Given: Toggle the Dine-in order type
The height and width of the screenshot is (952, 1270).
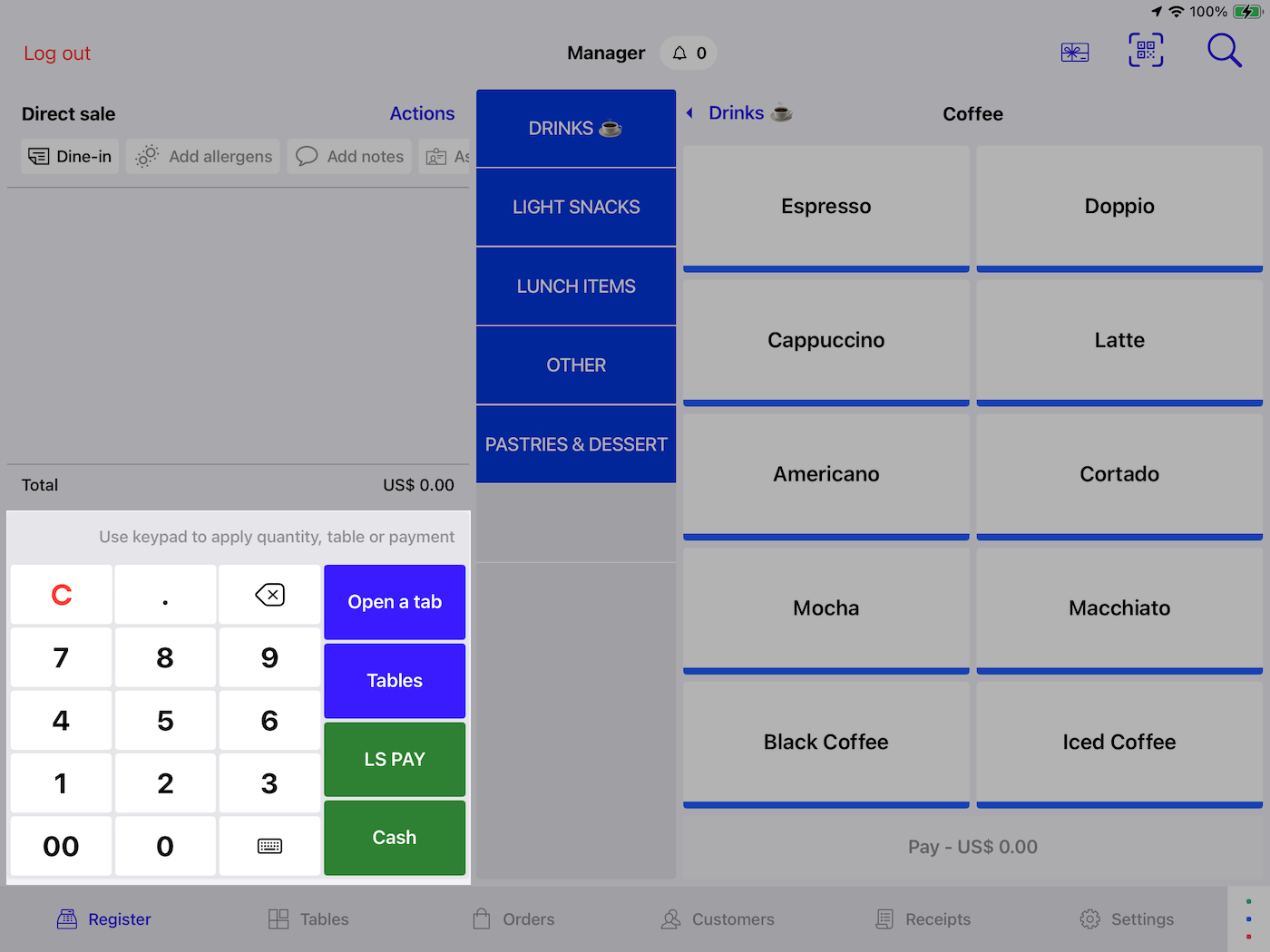Looking at the screenshot, I should click(x=69, y=156).
